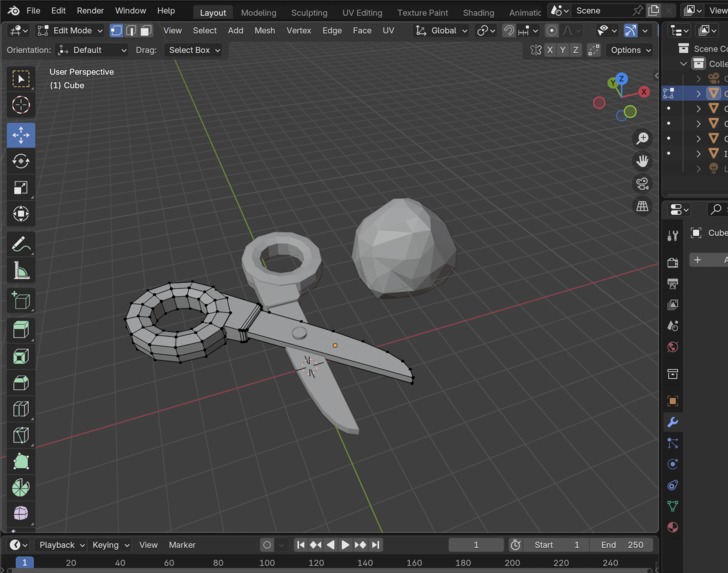The height and width of the screenshot is (573, 728).
Task: Open the Playback dropdown
Action: coord(61,545)
